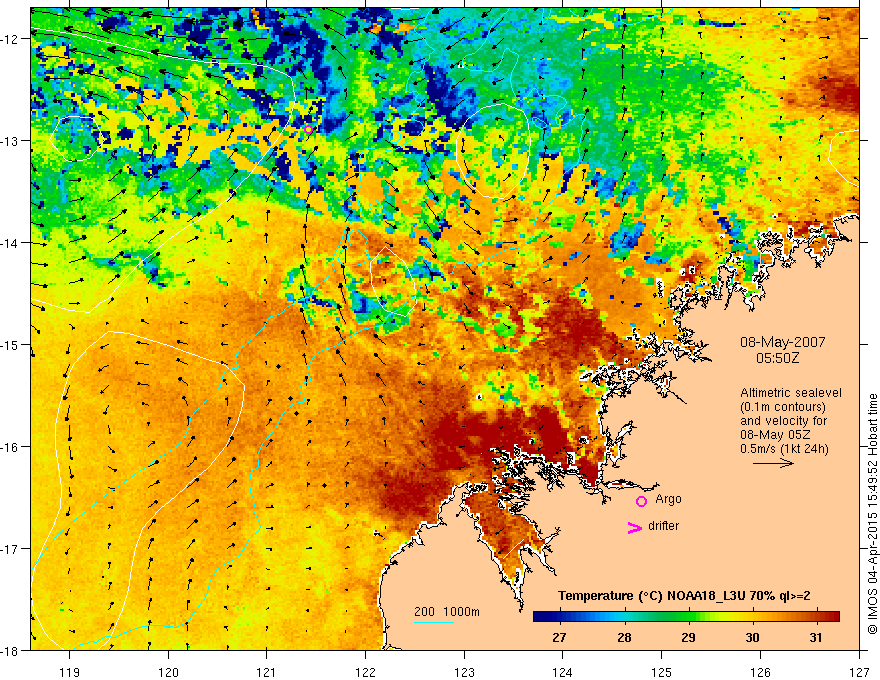Click the latitude axis label '-14'

pyautogui.click(x=10, y=243)
